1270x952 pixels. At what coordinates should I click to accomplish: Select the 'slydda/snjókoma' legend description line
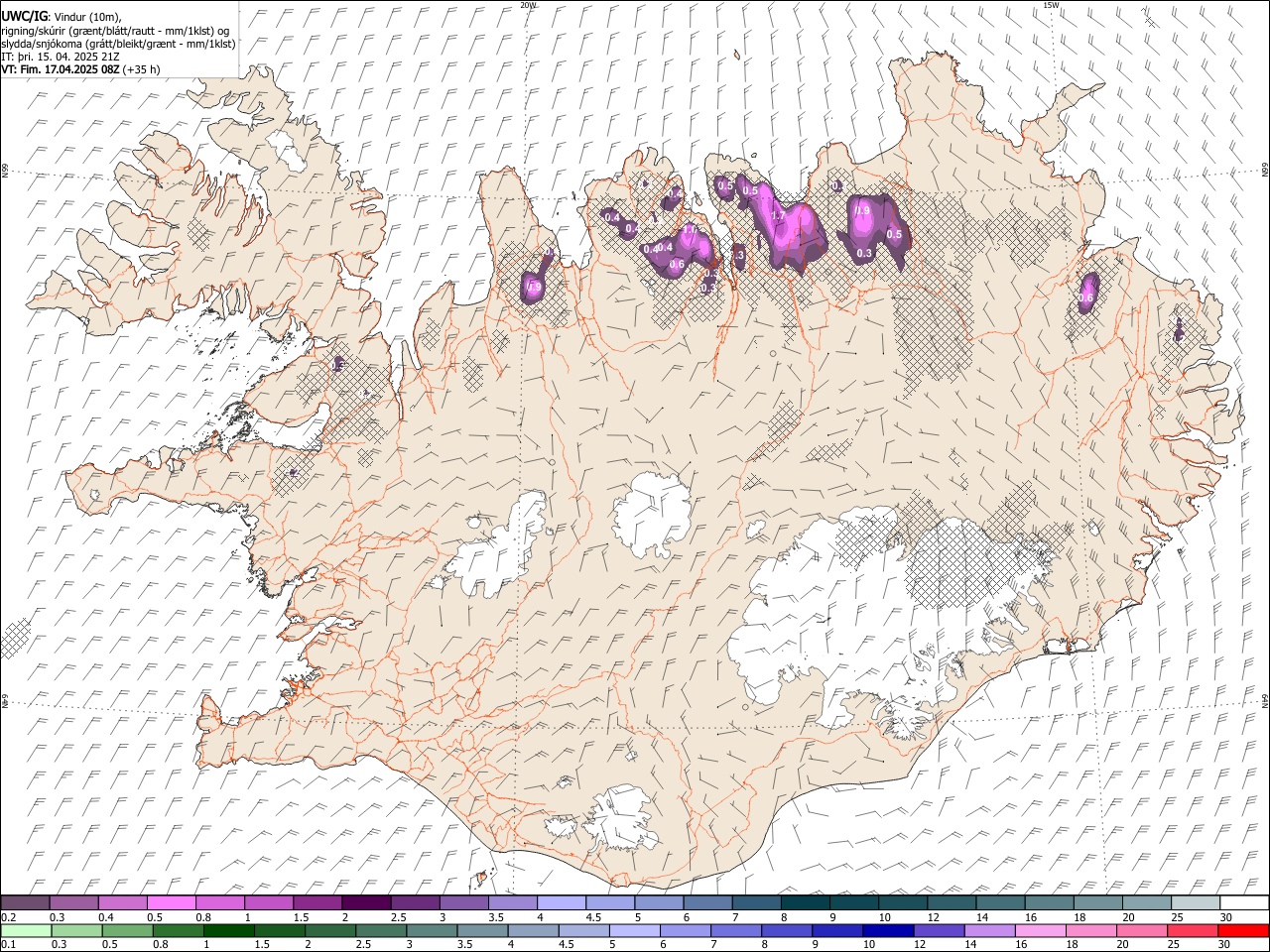(118, 44)
